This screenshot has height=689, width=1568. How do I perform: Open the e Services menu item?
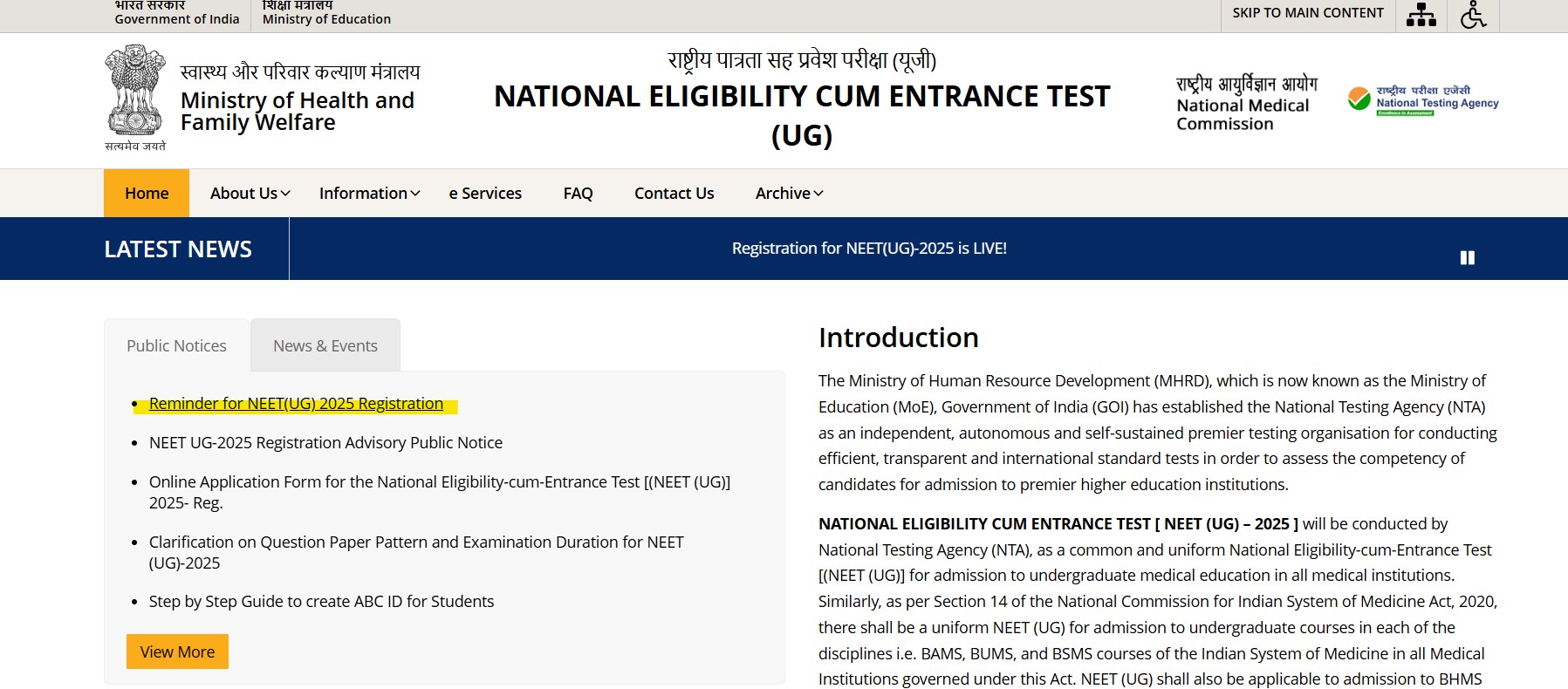485,194
